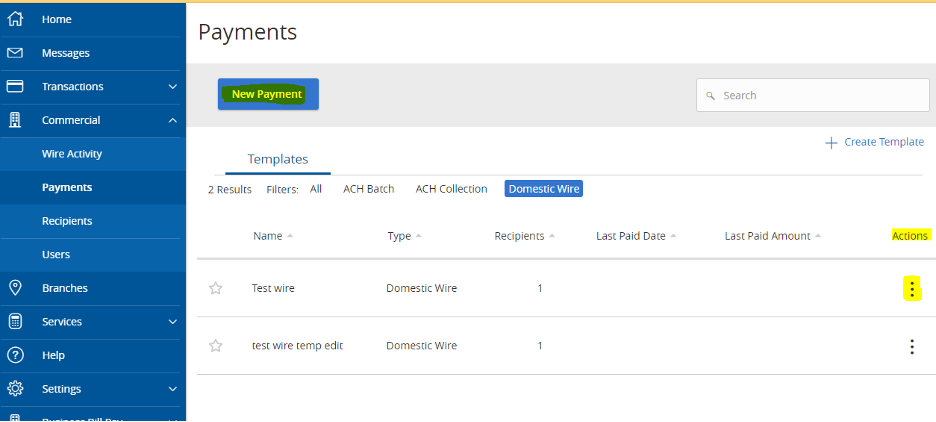Image resolution: width=936 pixels, height=422 pixels.
Task: Select the Domestic Wire filter
Action: click(x=544, y=189)
